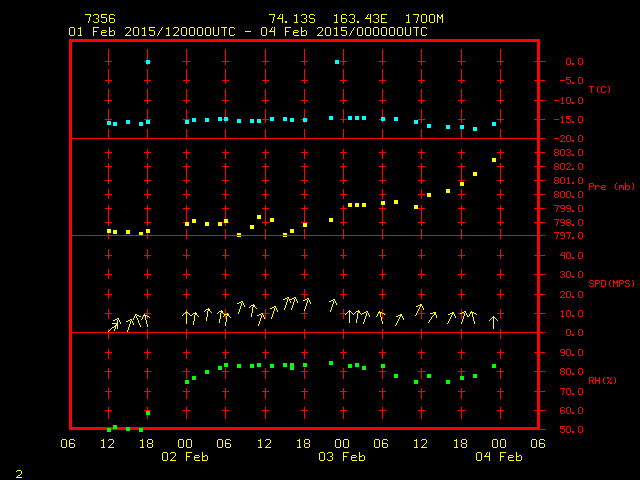Select the last green humidity point on the right
The image size is (640, 480).
(494, 366)
